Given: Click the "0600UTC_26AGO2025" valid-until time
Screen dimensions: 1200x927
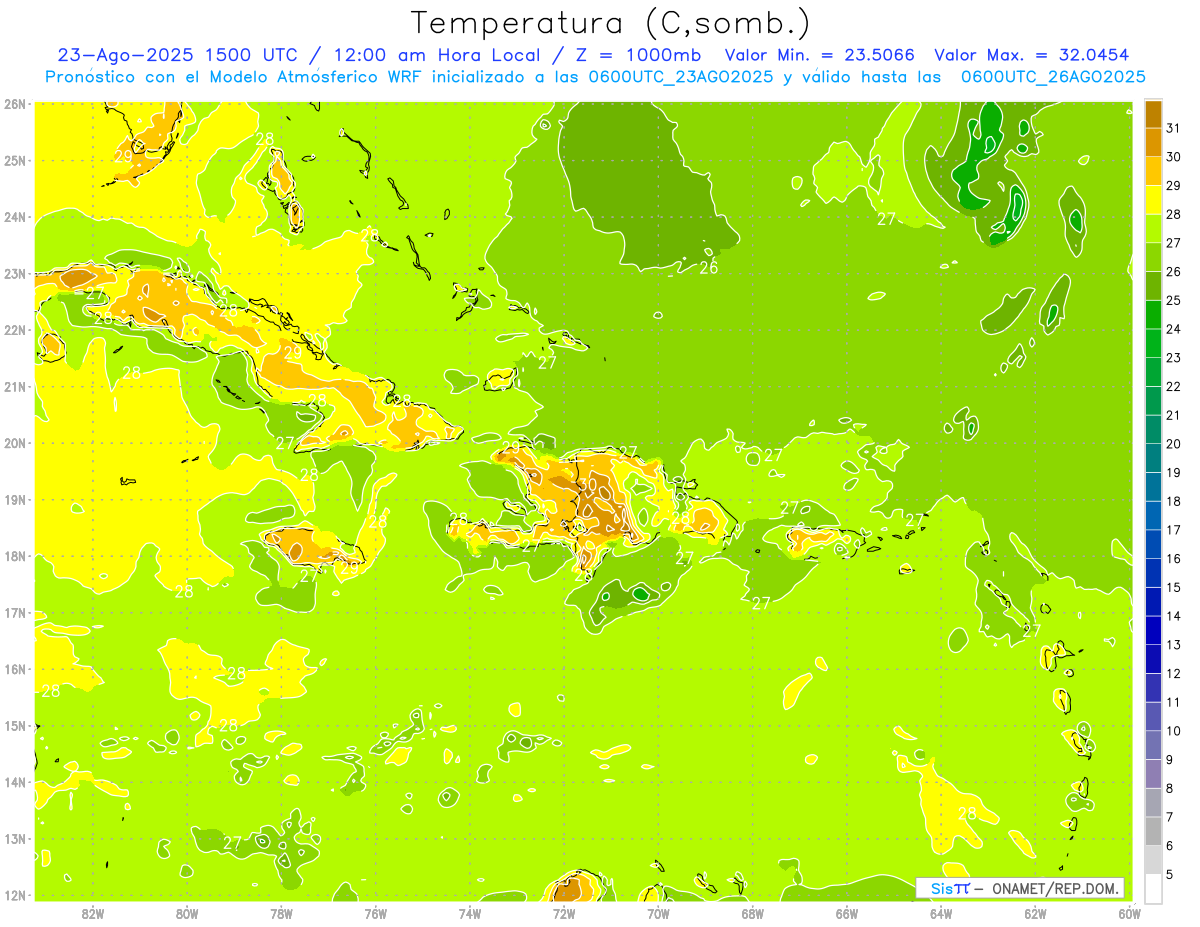Looking at the screenshot, I should 1053,77.
